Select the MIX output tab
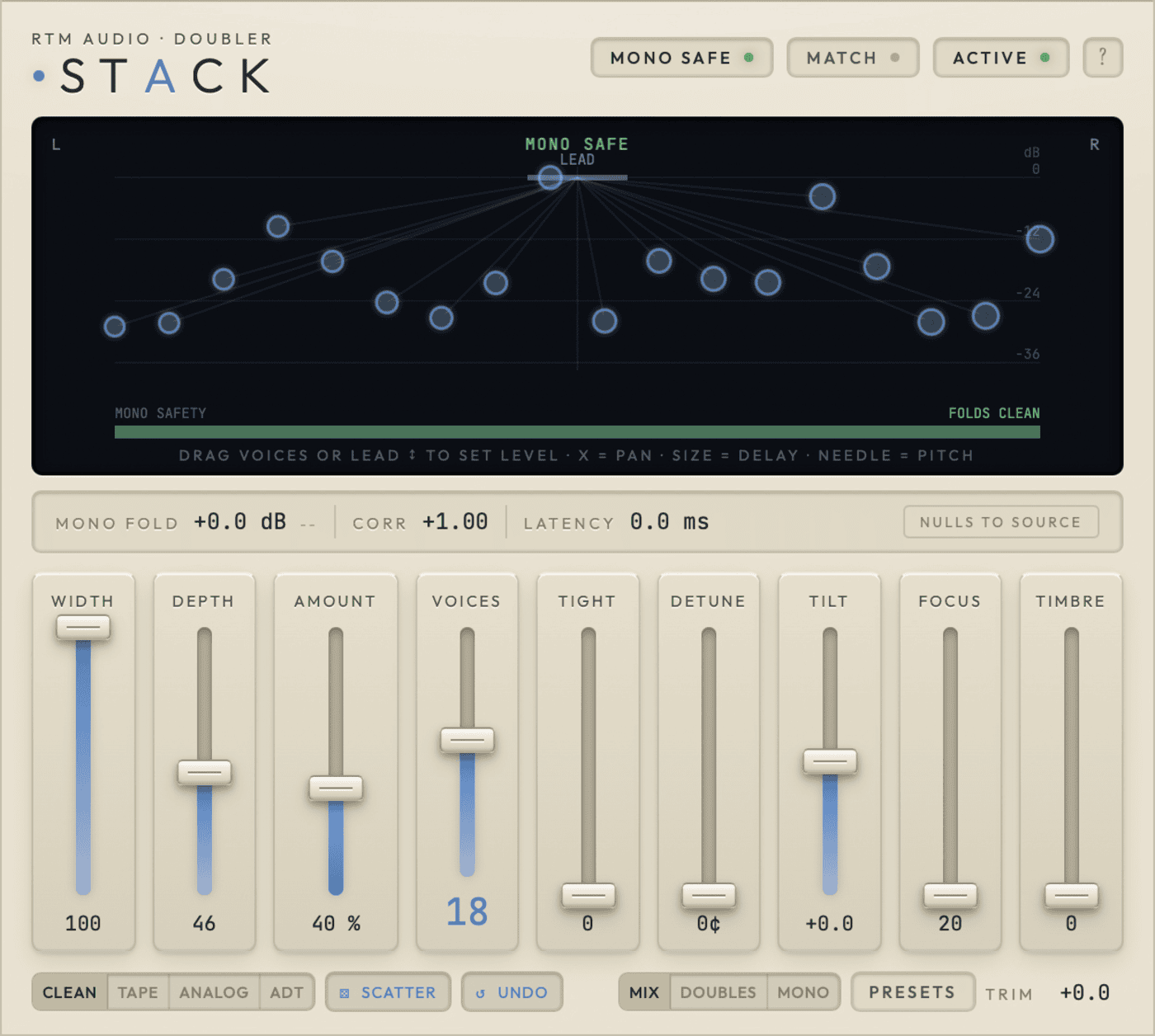1155x1036 pixels. tap(644, 992)
